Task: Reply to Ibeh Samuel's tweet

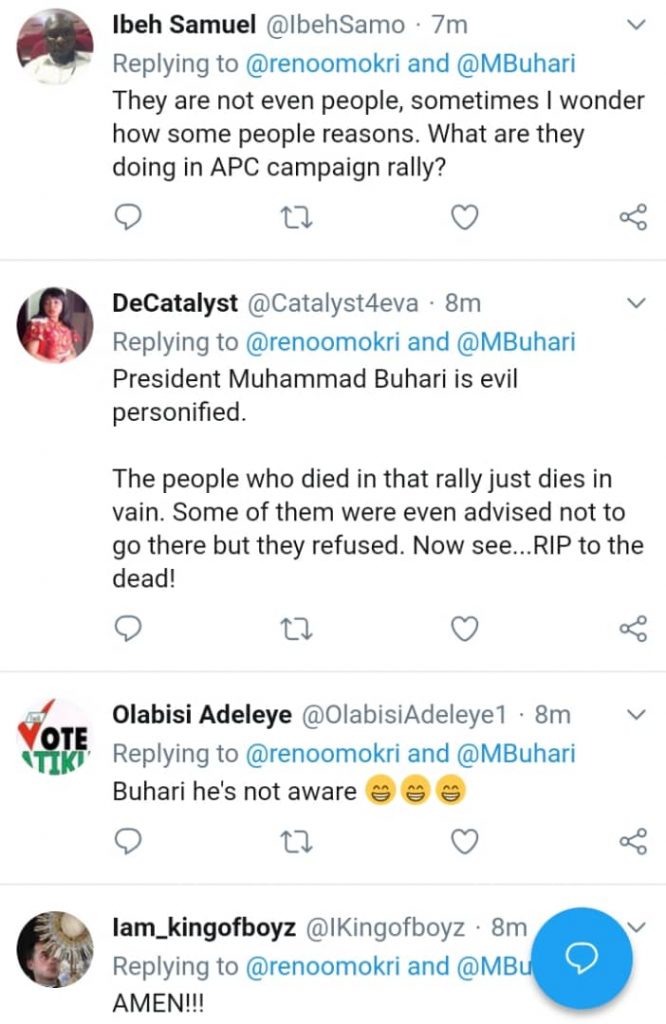Action: (x=128, y=216)
